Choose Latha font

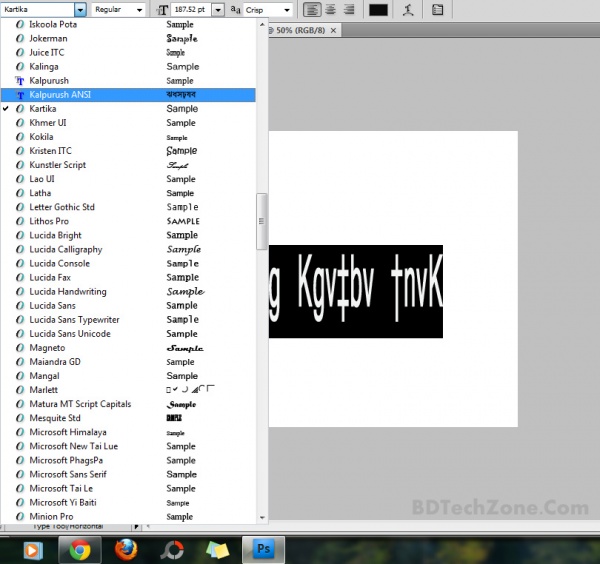pos(128,193)
